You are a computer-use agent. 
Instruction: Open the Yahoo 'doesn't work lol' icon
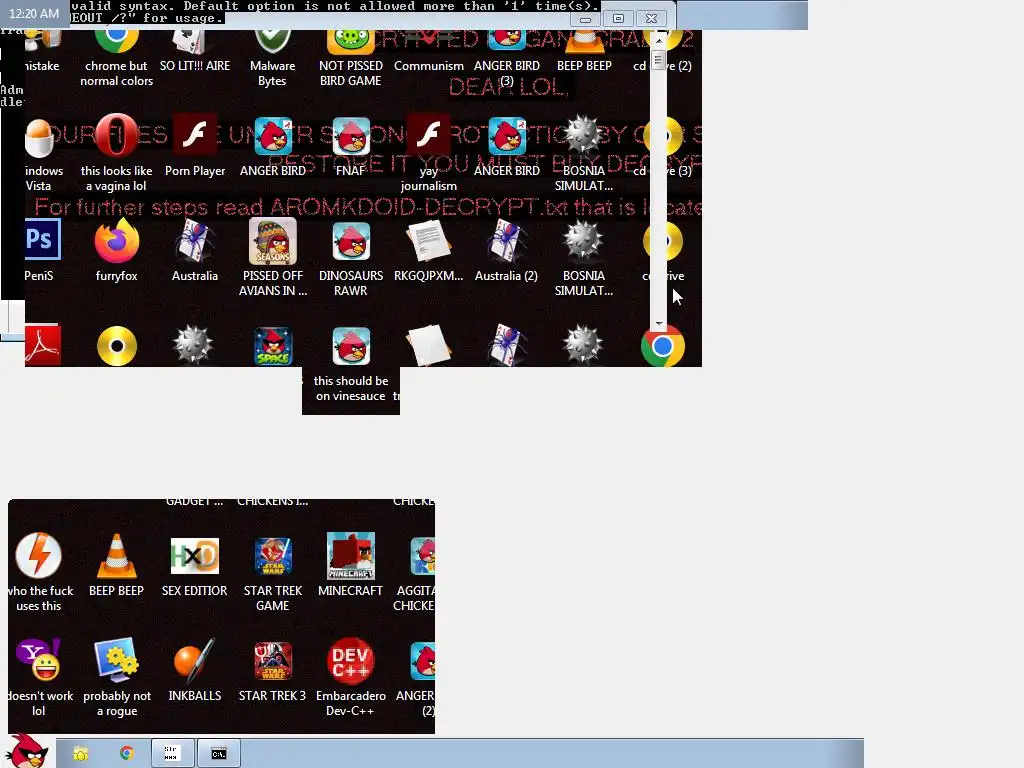click(39, 679)
